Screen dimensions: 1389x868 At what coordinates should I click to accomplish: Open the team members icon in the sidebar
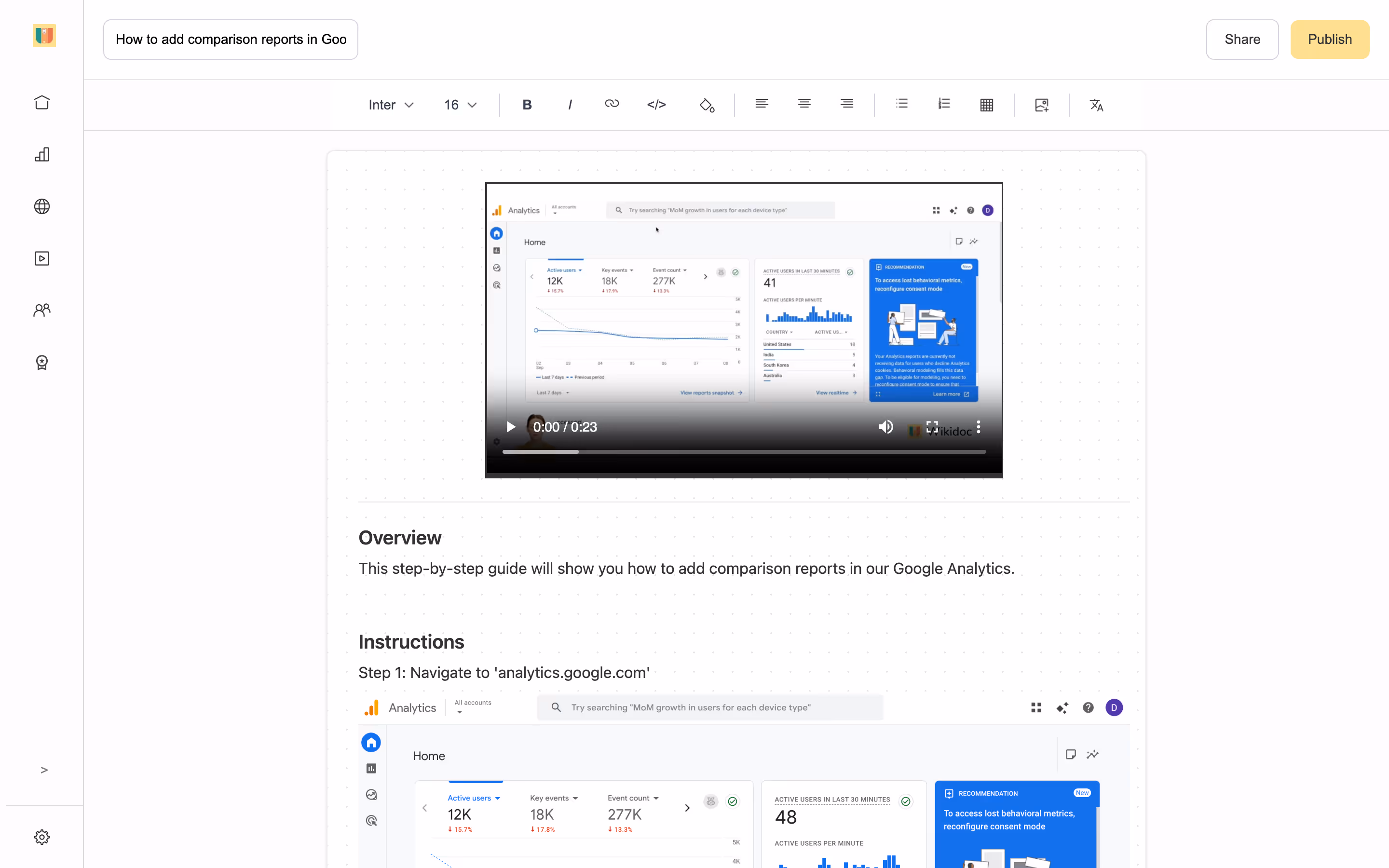42,310
